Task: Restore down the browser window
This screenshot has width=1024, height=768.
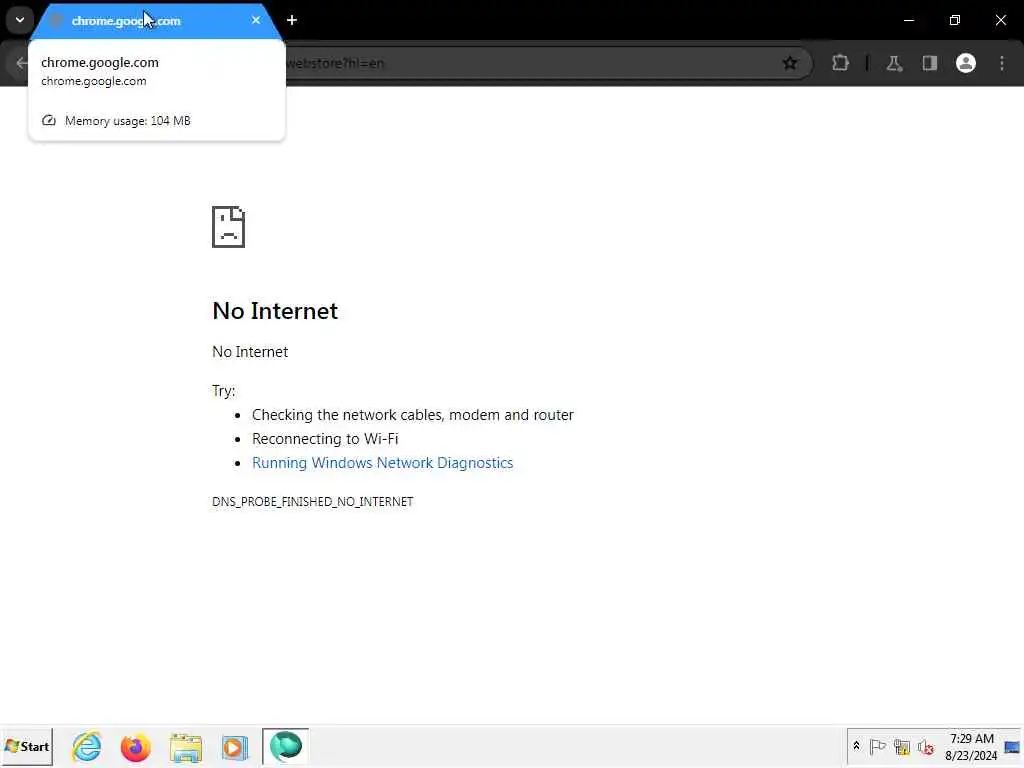Action: pyautogui.click(x=955, y=20)
